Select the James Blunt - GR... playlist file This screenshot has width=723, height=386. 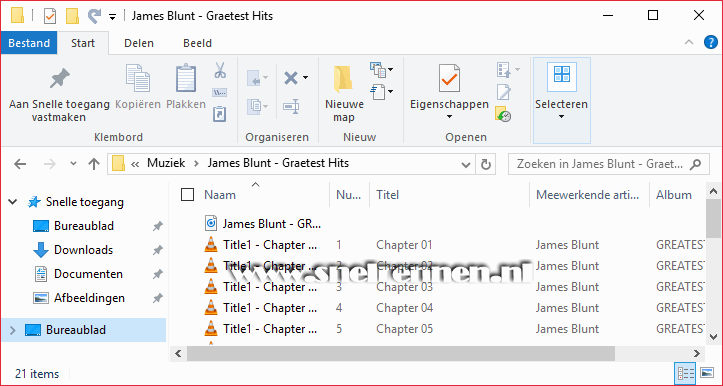pos(263,224)
